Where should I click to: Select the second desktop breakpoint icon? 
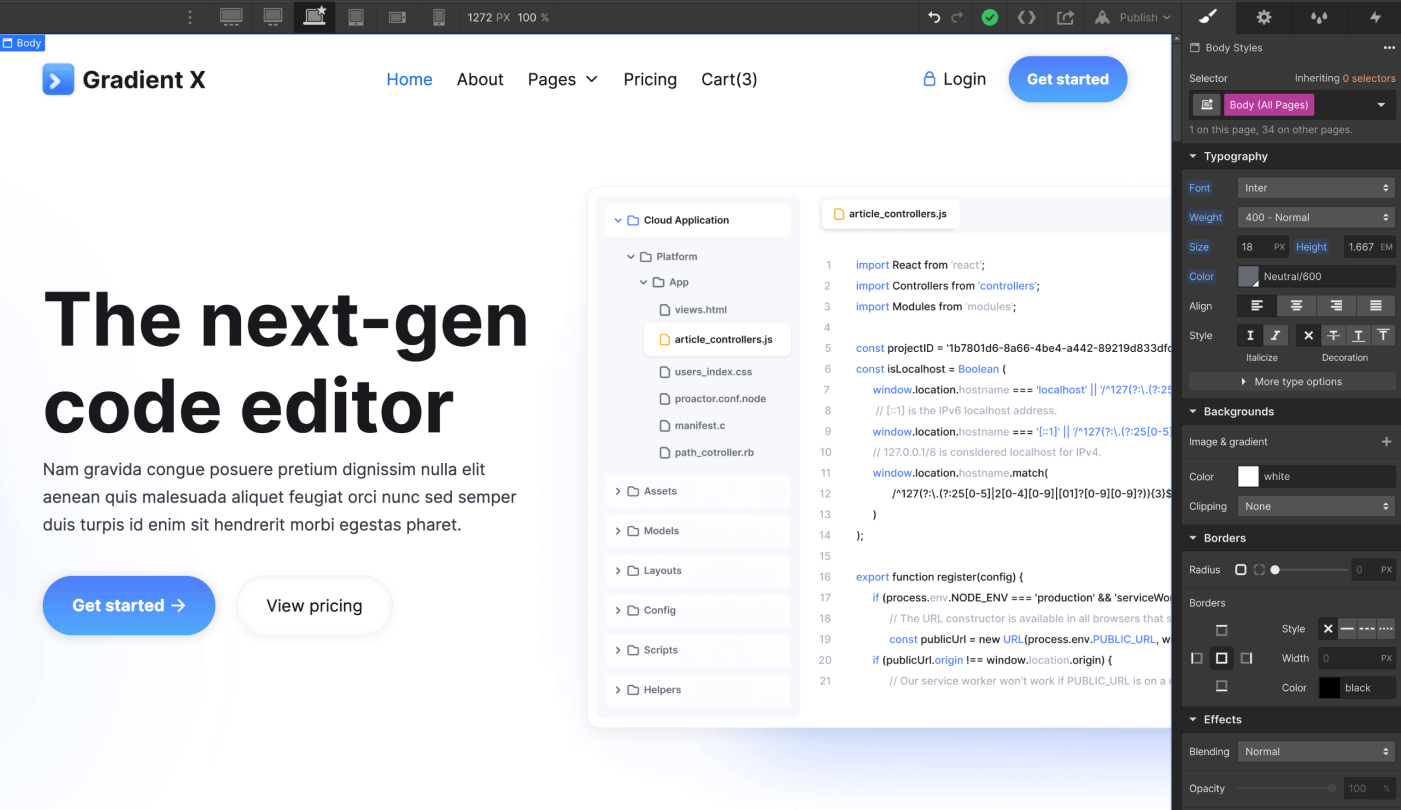point(273,17)
